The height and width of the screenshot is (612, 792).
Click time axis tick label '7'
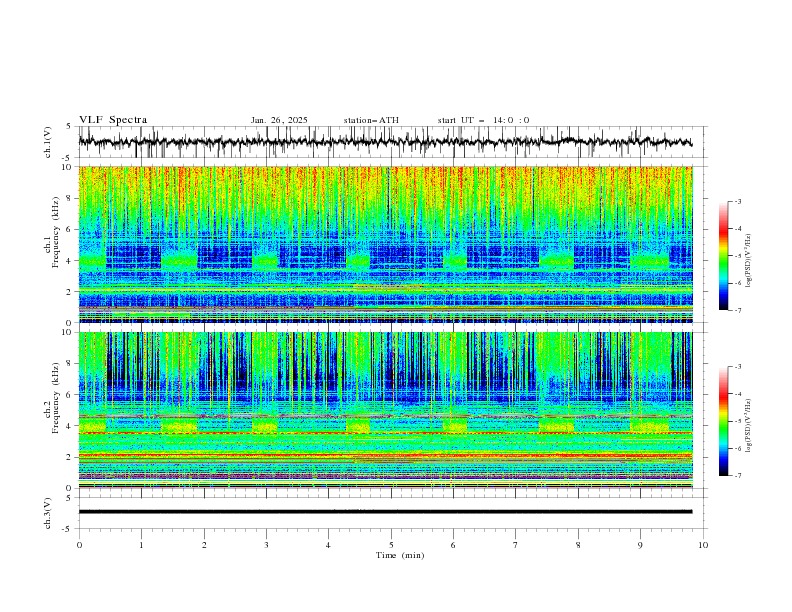coord(516,545)
